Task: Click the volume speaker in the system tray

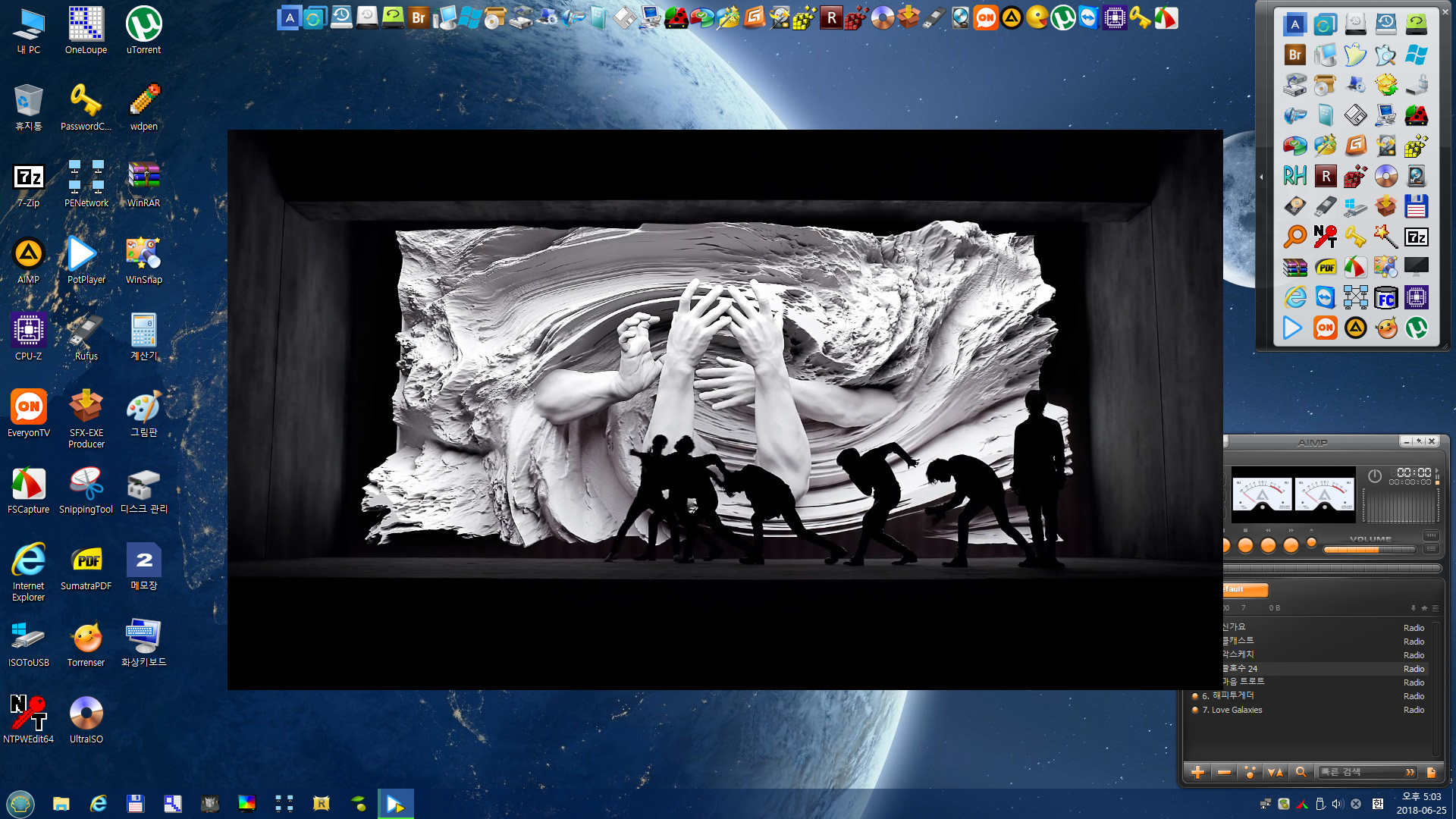Action: (1338, 804)
